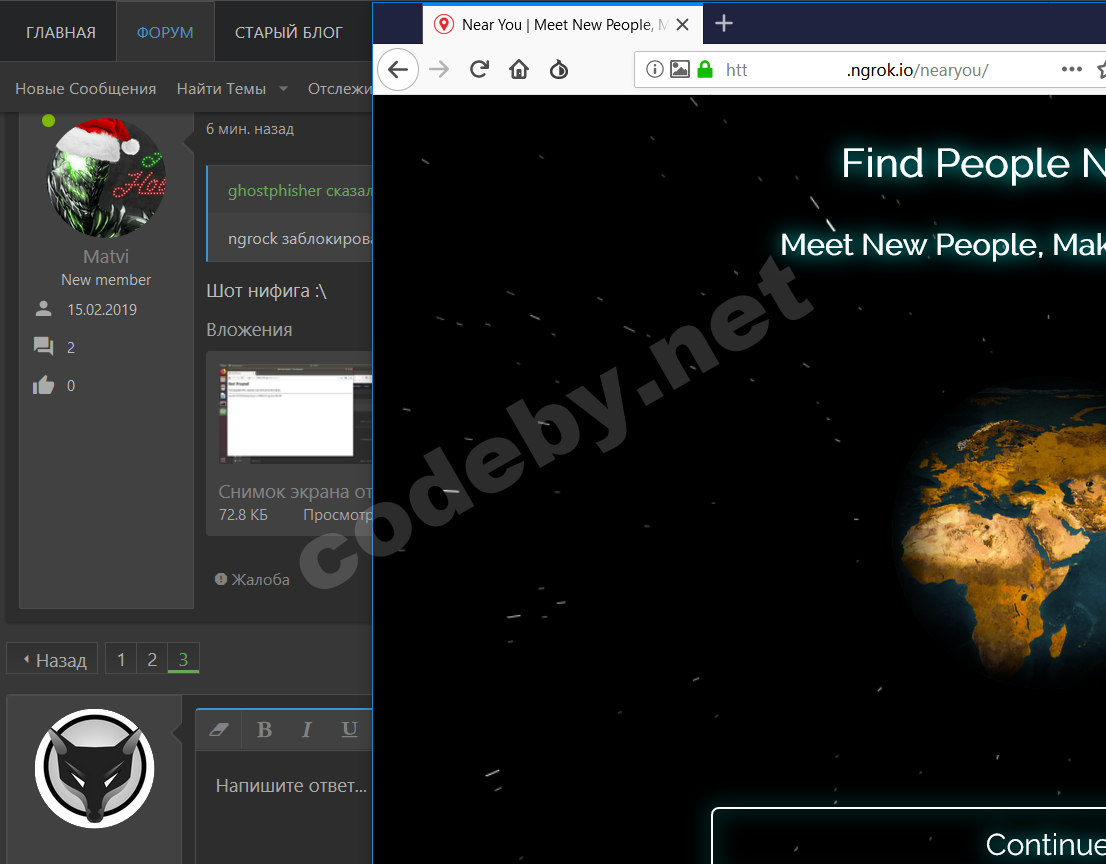Click the fox avatar beside reply box
Image resolution: width=1106 pixels, height=864 pixels.
[95, 768]
